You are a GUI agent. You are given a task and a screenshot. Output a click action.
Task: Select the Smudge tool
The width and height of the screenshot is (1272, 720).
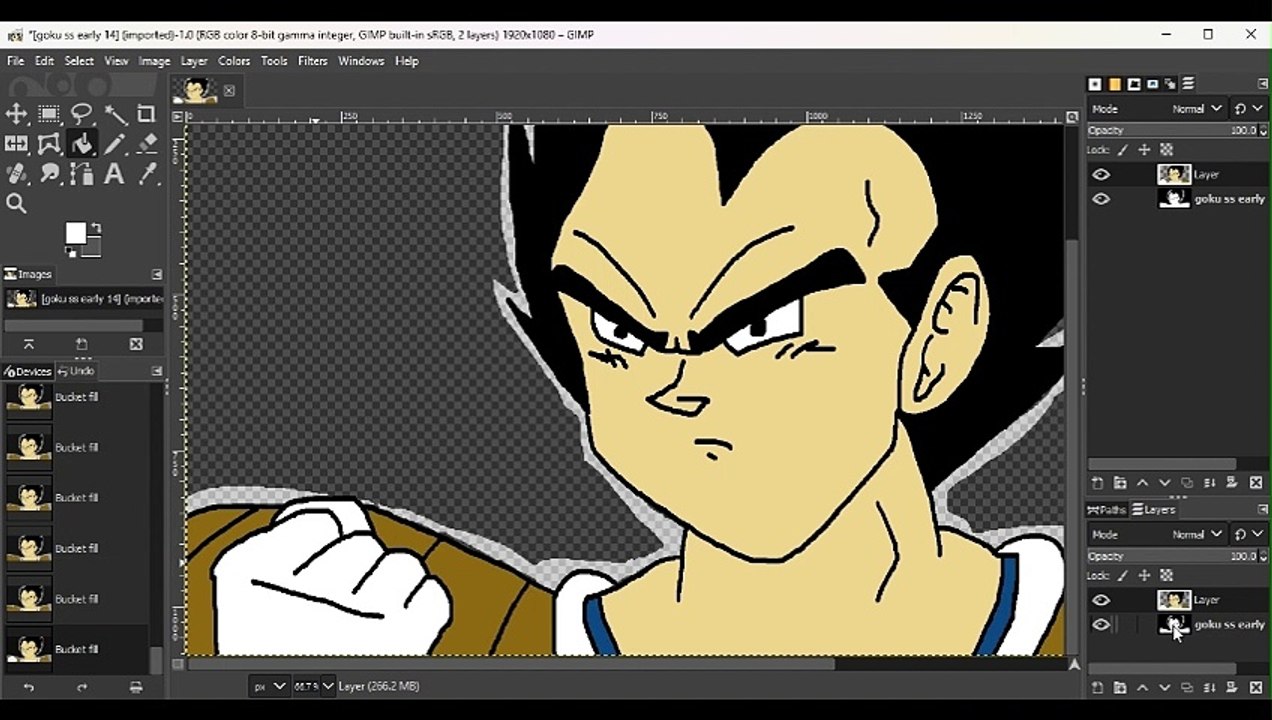coord(49,174)
